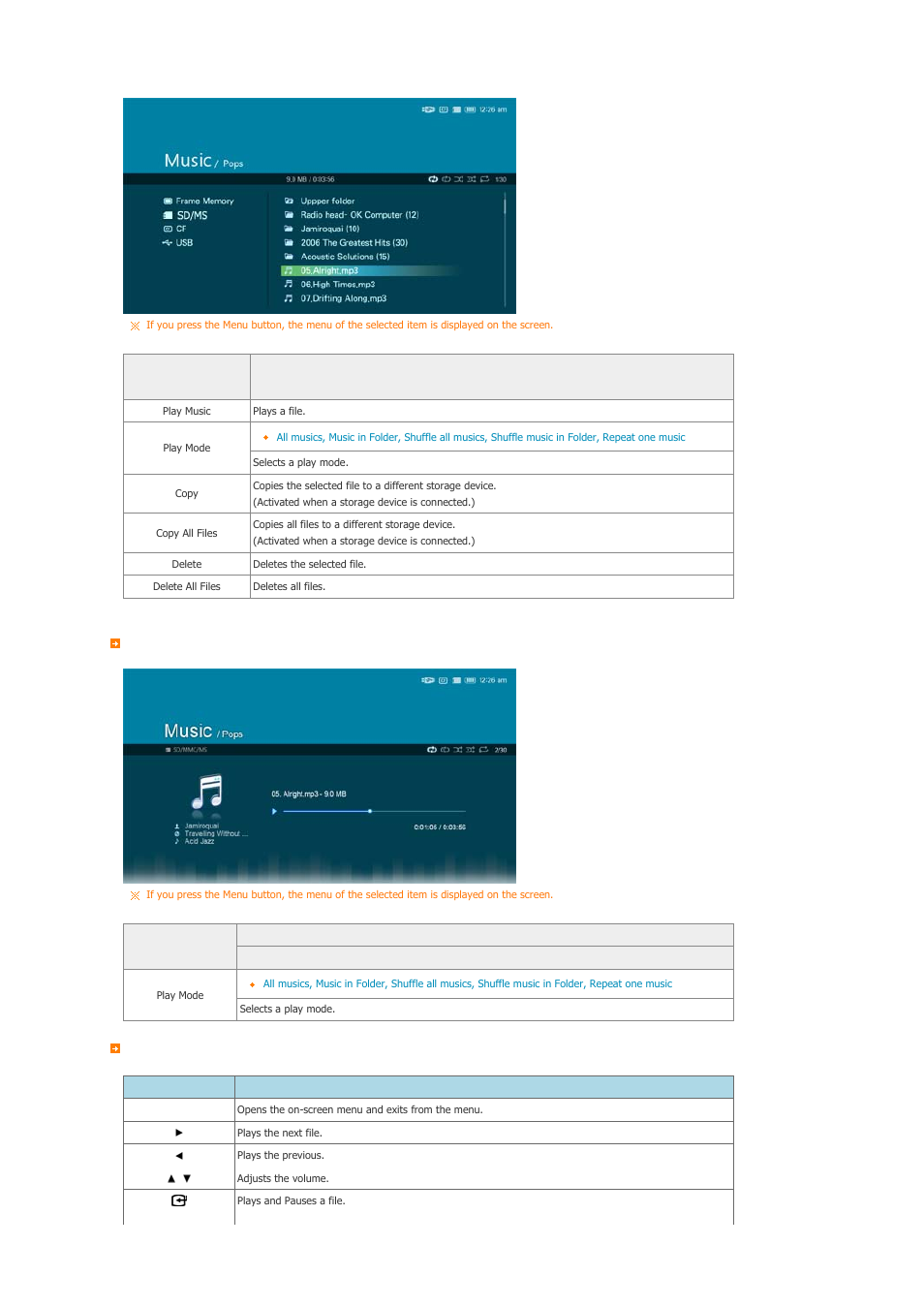Click play-mode options text in second table
924x1308 pixels.
468,983
